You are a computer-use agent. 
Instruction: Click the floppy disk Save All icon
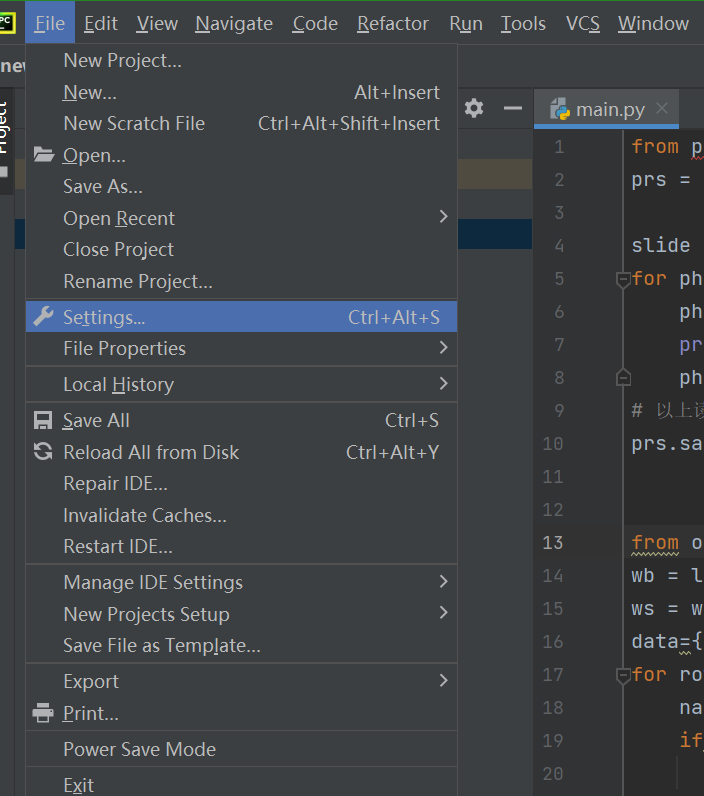[43, 421]
